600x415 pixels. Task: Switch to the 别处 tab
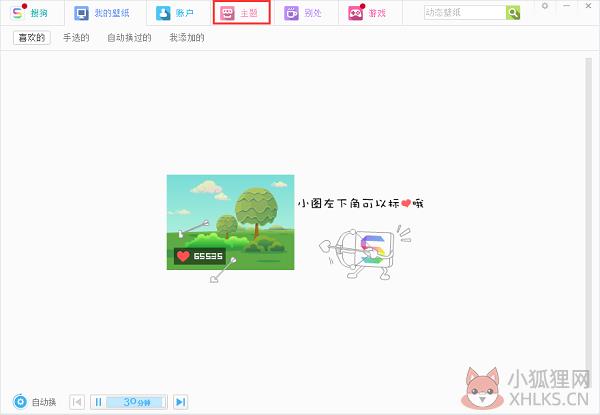click(x=302, y=13)
